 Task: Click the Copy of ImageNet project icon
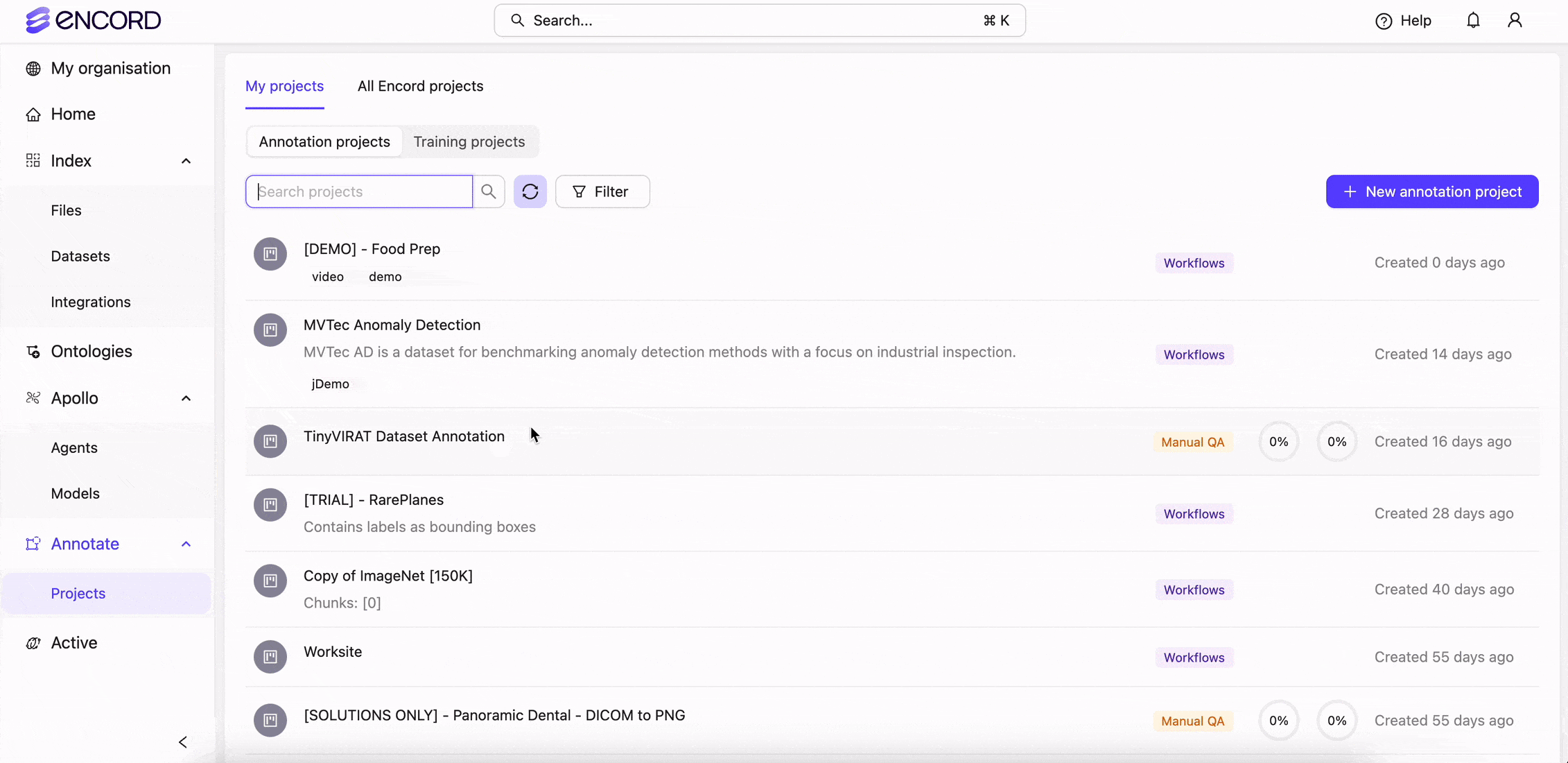point(270,581)
